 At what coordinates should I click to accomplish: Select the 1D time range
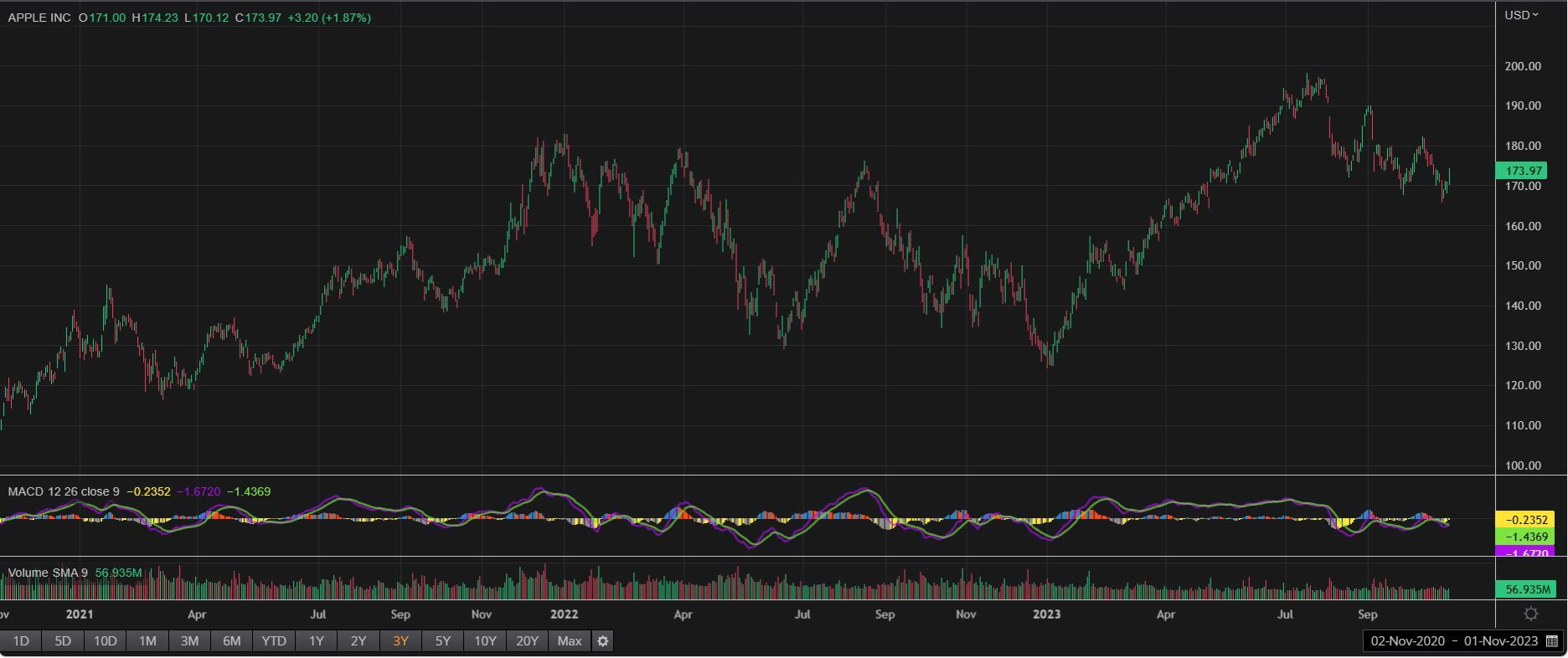(21, 641)
